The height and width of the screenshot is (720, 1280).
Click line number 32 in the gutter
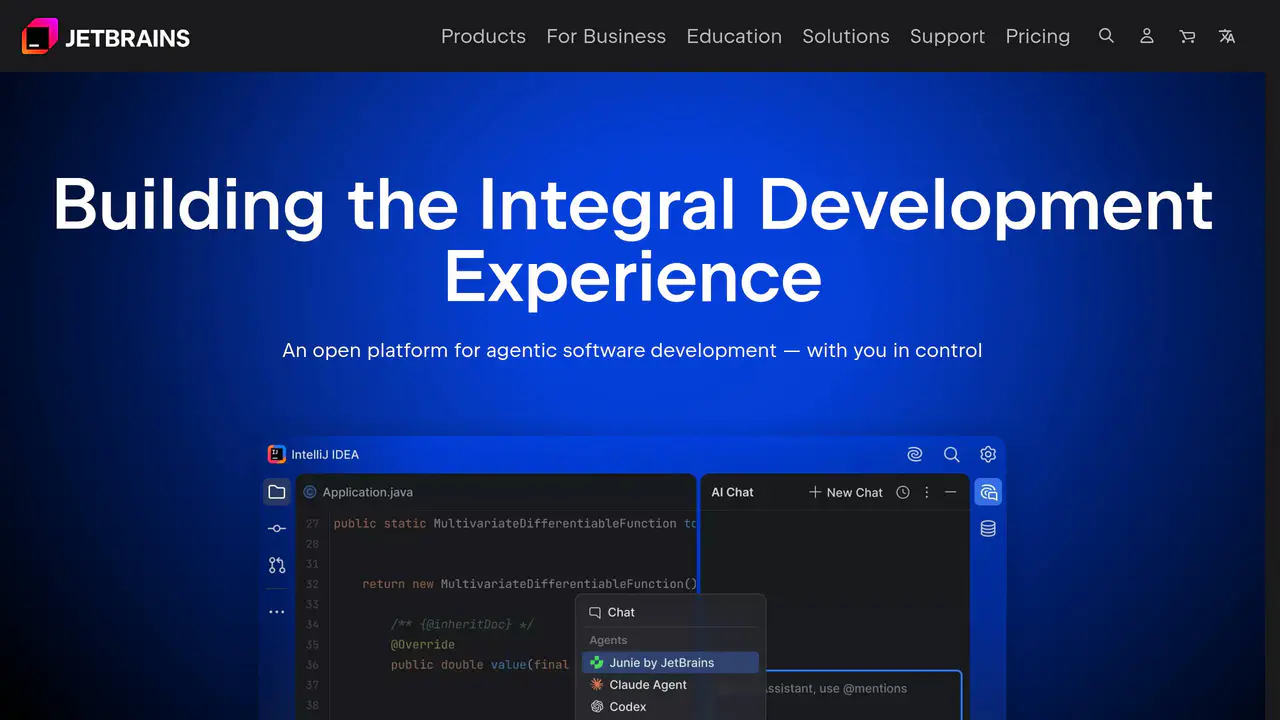click(x=312, y=584)
